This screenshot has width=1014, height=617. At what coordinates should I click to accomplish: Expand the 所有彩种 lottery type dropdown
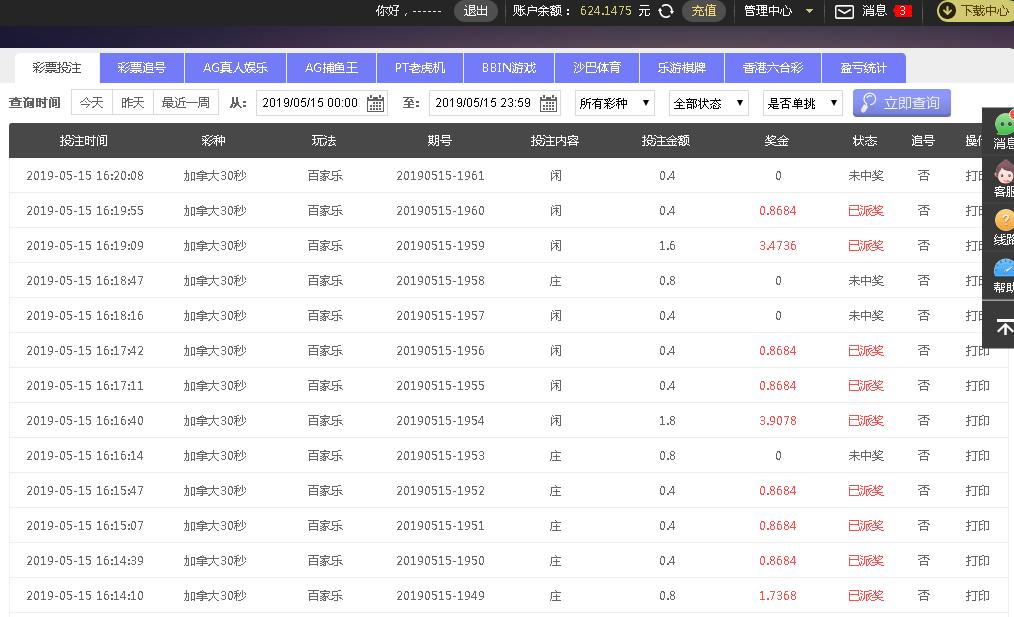pos(615,103)
